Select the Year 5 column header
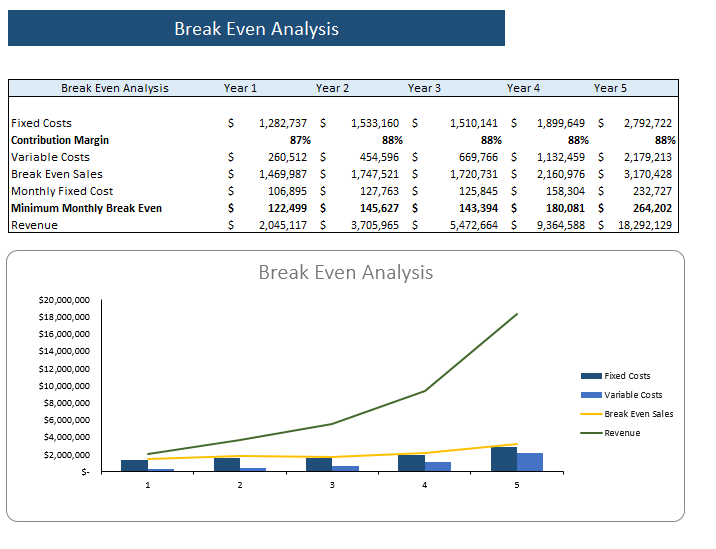 pos(610,88)
